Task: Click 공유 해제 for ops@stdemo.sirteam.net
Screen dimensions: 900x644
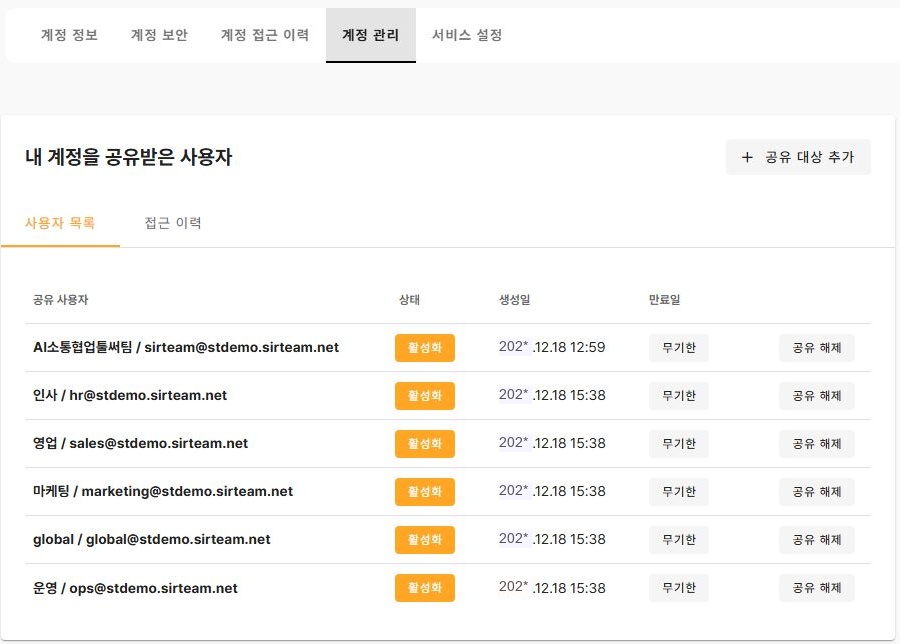Action: [817, 588]
